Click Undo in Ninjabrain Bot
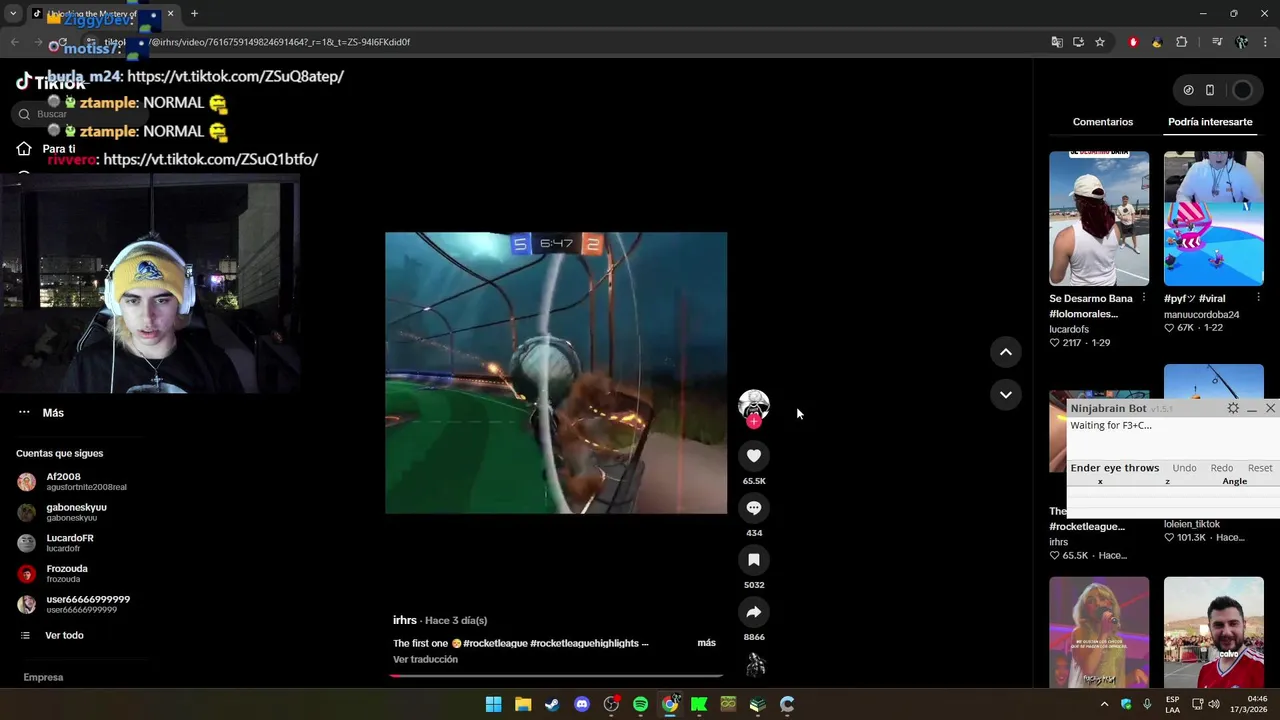Image resolution: width=1280 pixels, height=720 pixels. 1184,468
